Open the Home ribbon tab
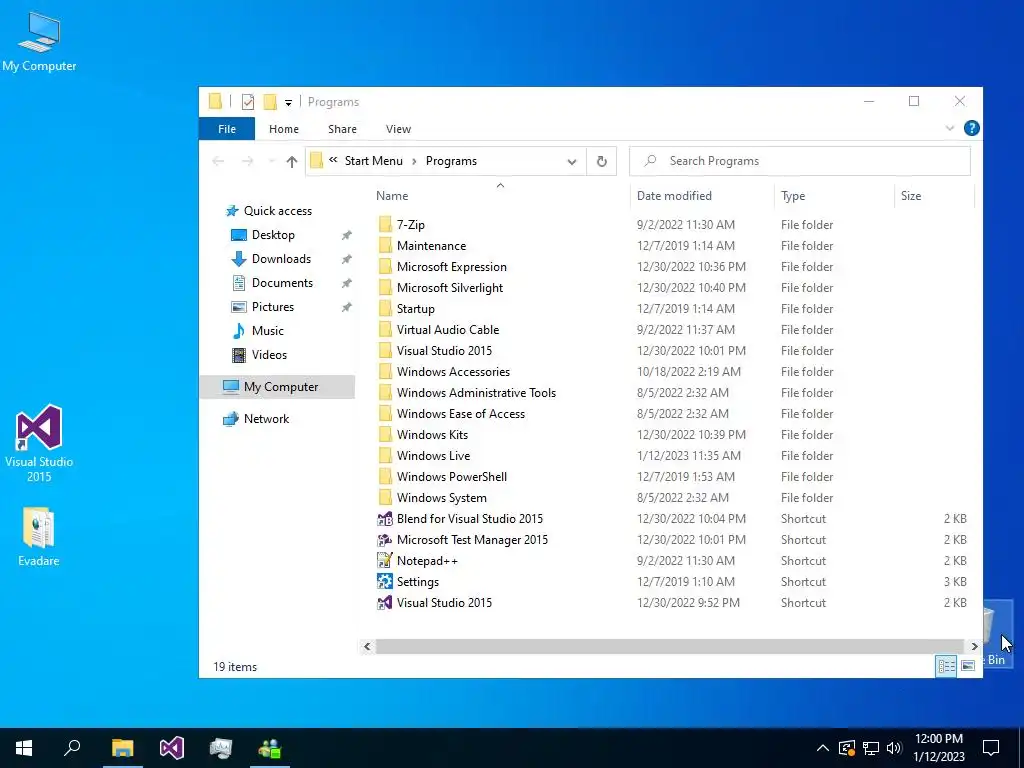Image resolution: width=1024 pixels, height=768 pixels. (283, 129)
